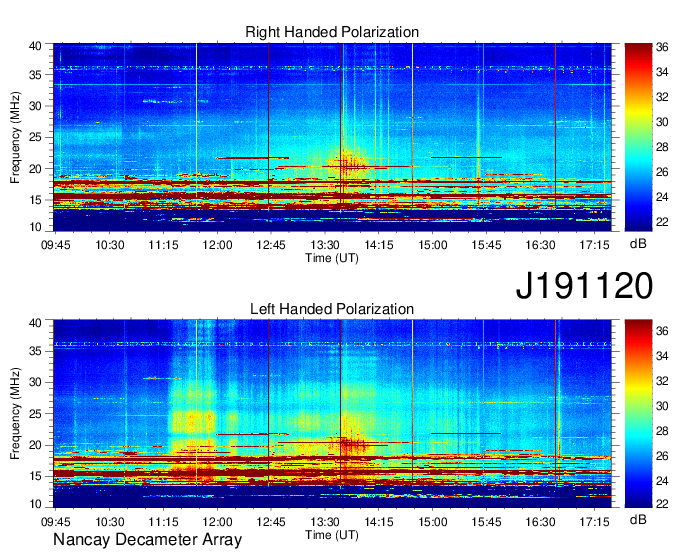This screenshot has width=680, height=552.
Task: Click the 15 MHz tick label of Left Handed plot
Action: tap(35, 476)
